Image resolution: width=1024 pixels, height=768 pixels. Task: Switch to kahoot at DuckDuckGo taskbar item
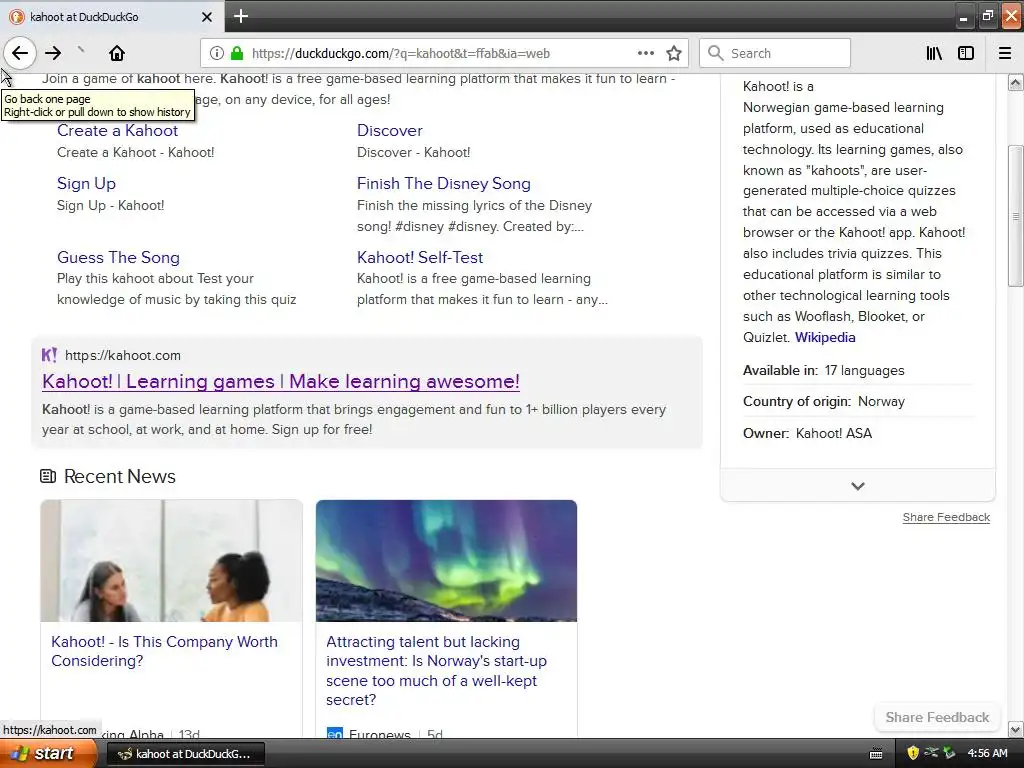(185, 754)
